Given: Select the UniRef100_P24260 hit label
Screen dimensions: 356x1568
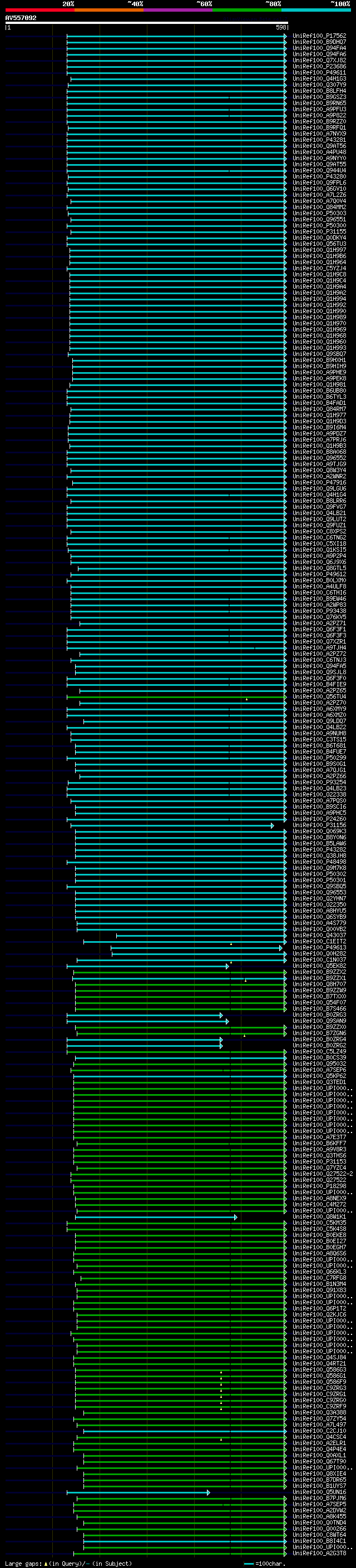Looking at the screenshot, I should pyautogui.click(x=319, y=819).
